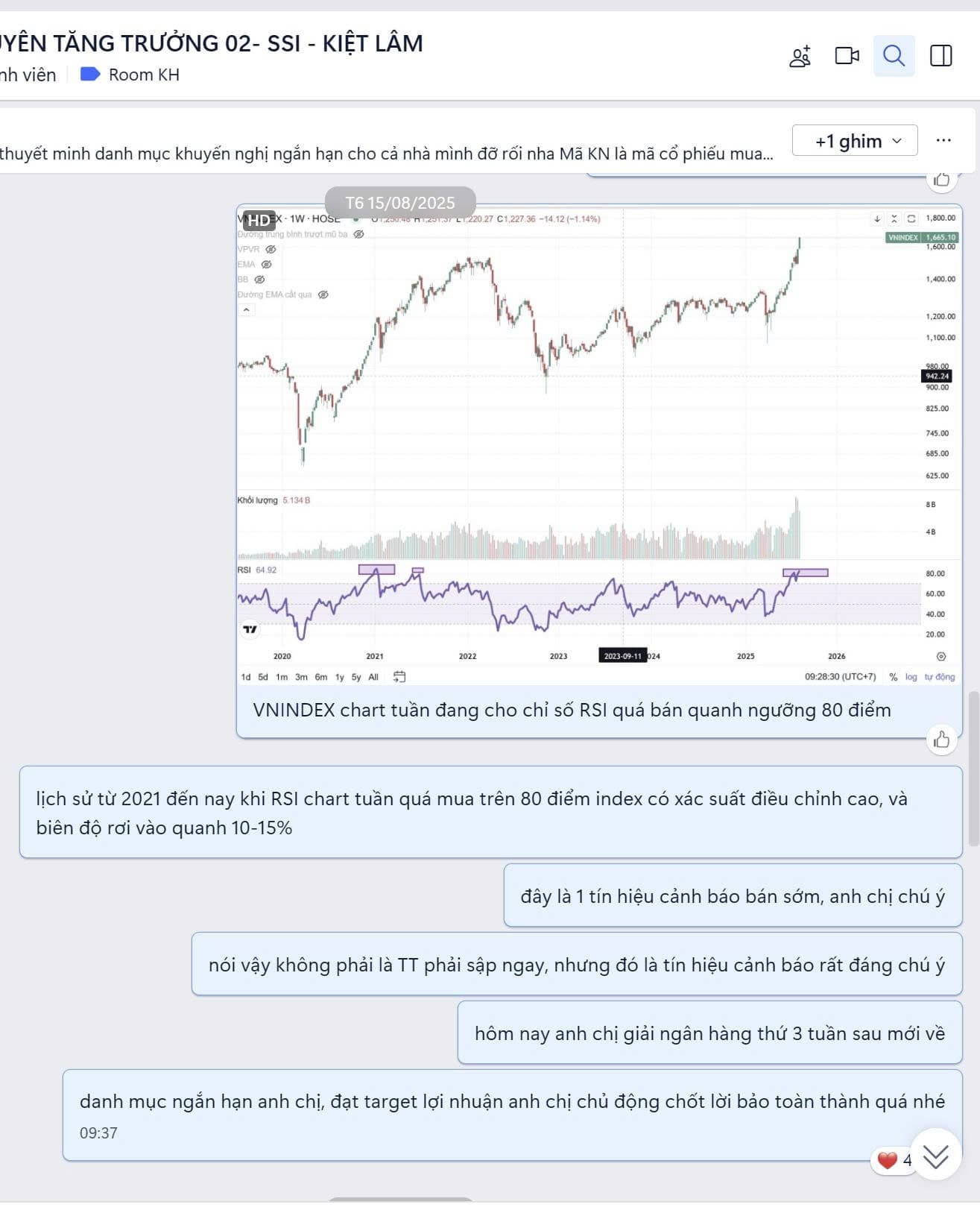Open the Room KH tag label
Image resolution: width=980 pixels, height=1216 pixels.
tap(130, 75)
